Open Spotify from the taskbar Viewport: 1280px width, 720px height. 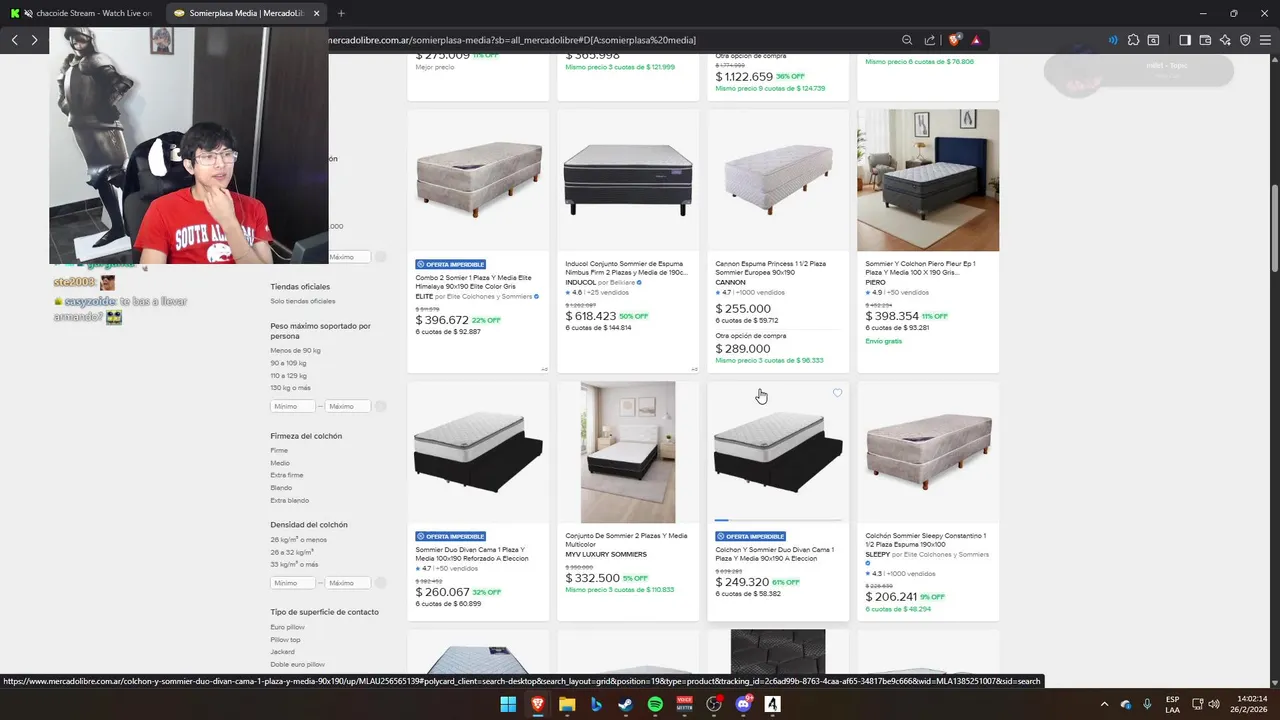click(655, 704)
